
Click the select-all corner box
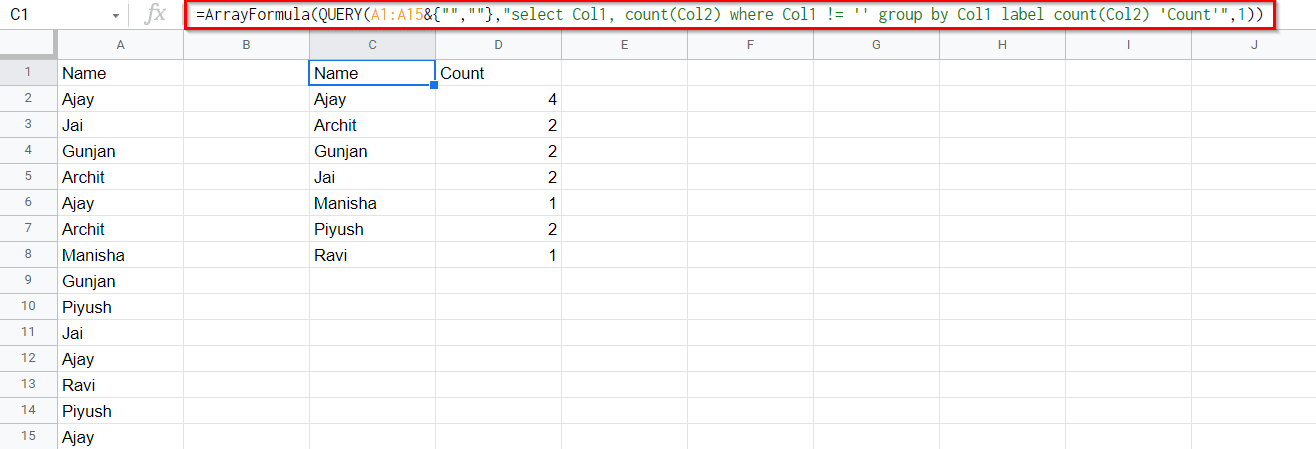point(28,45)
